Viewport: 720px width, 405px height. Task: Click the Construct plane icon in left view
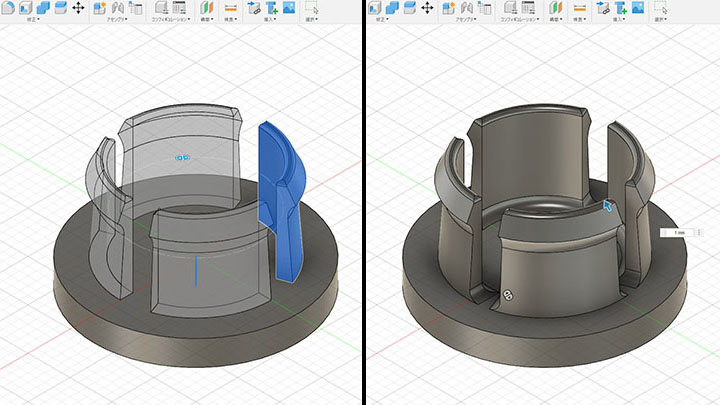(x=207, y=7)
